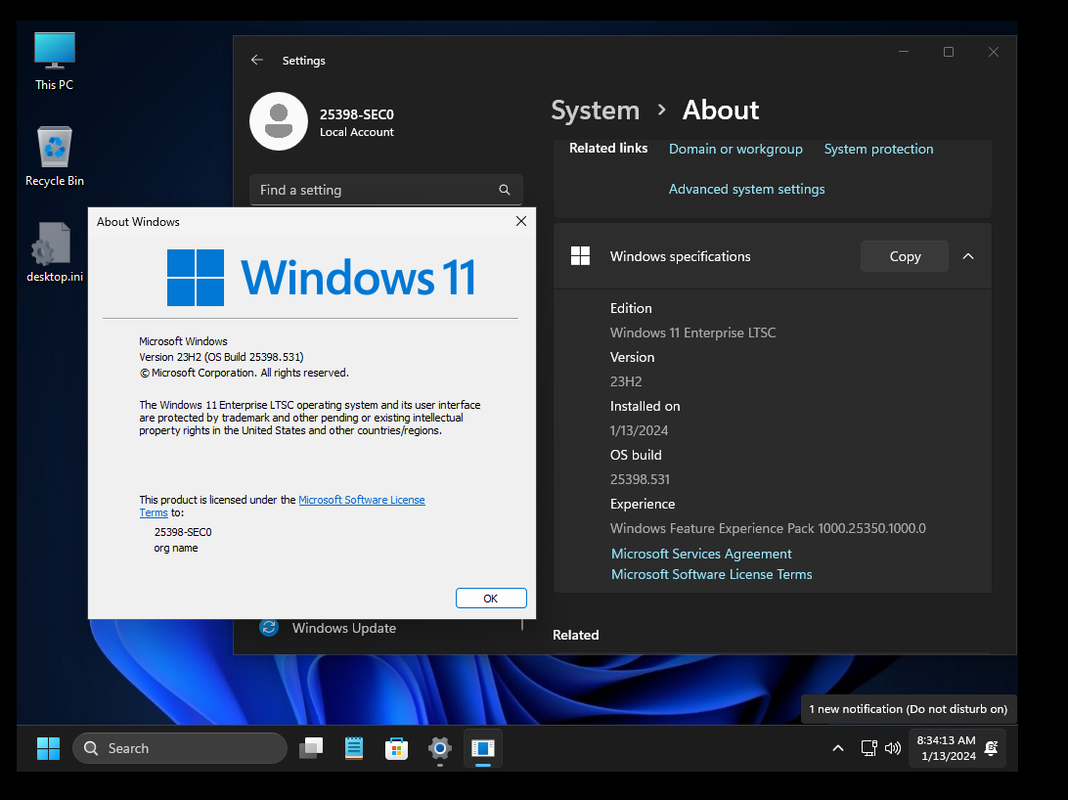1068x800 pixels.
Task: Open Advanced system settings link
Action: (747, 189)
